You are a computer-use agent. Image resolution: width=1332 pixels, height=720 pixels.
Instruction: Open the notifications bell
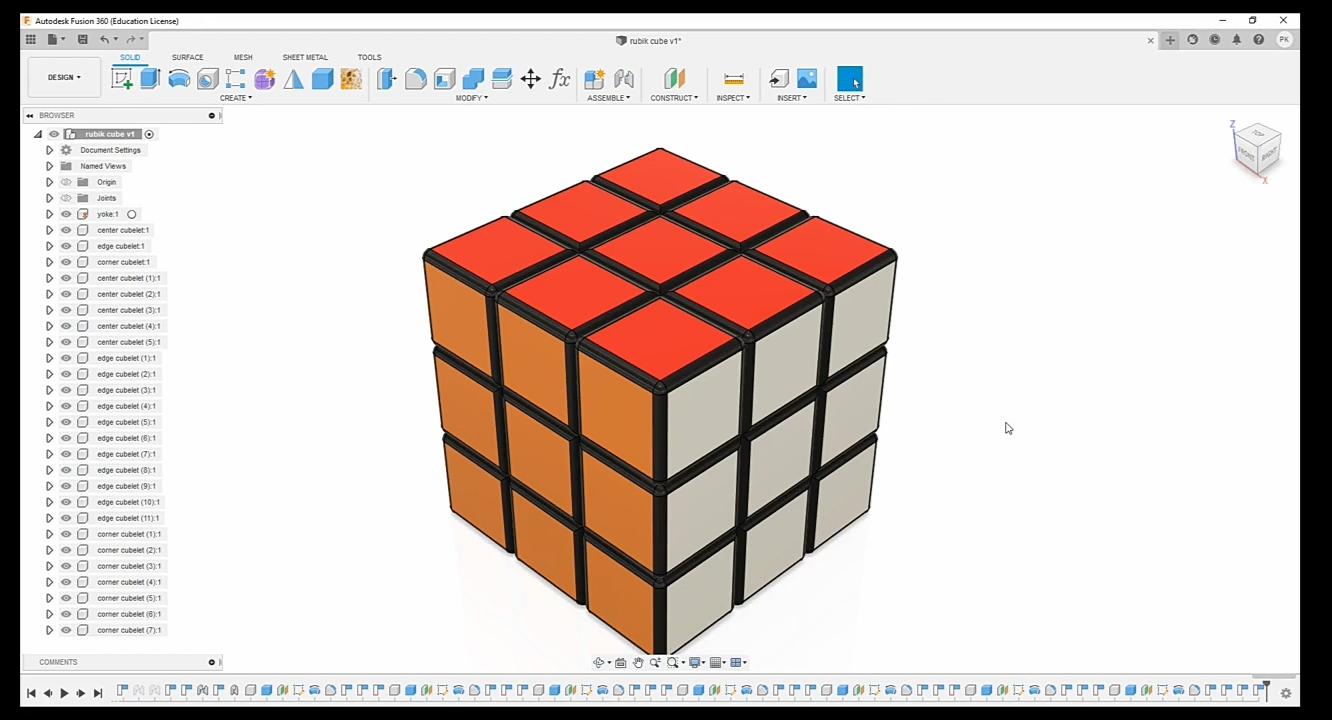[1237, 40]
